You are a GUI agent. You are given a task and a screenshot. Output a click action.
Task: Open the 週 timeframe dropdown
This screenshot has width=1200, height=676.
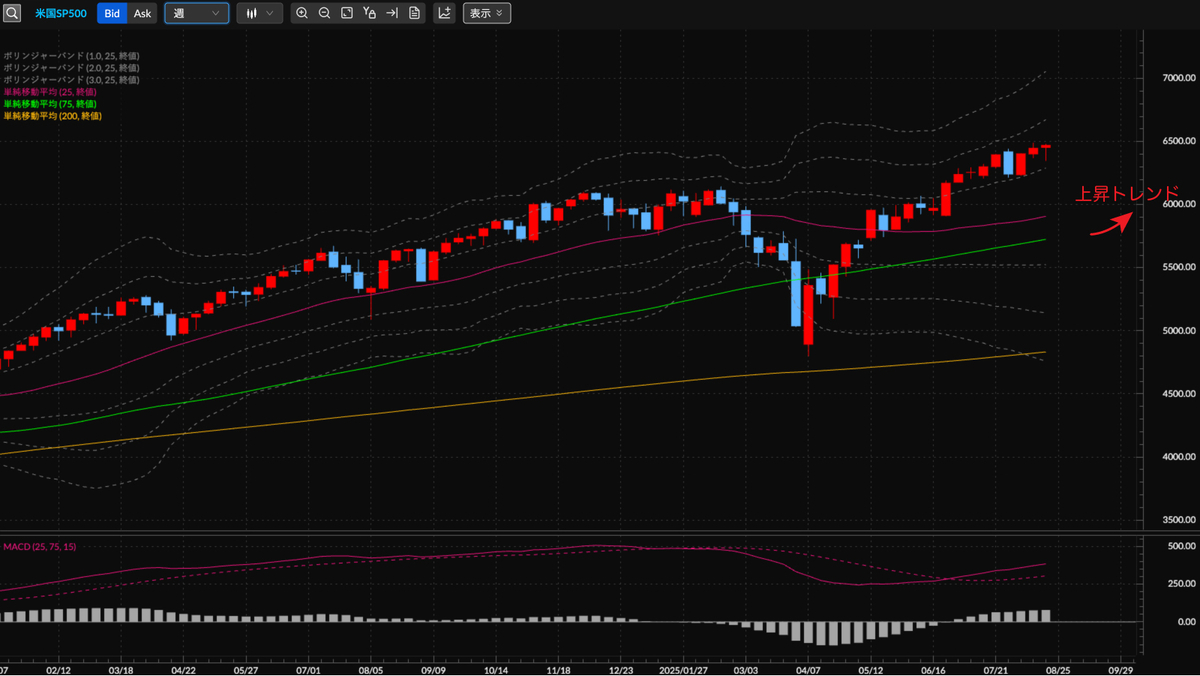(x=196, y=13)
